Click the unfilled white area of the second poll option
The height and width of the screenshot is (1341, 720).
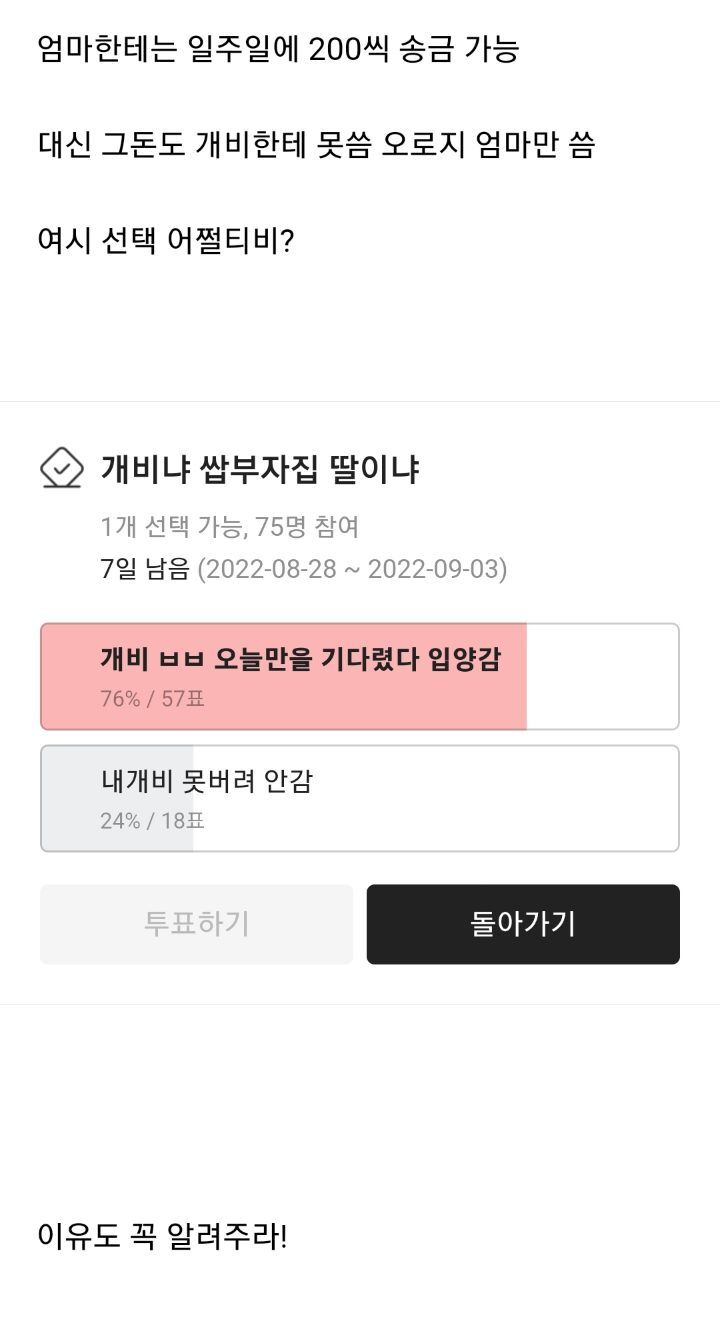(435, 798)
